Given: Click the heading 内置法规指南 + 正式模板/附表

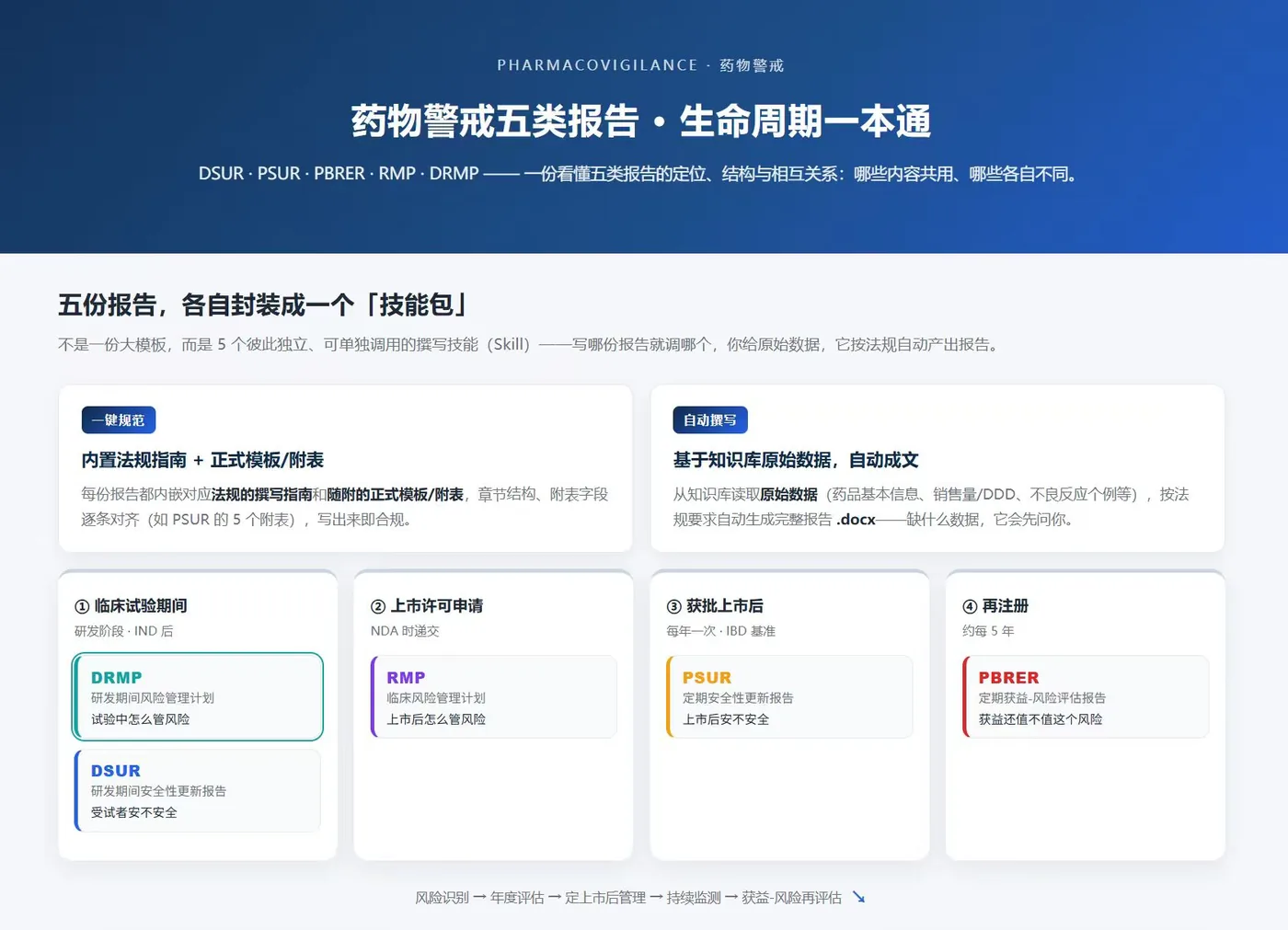Looking at the screenshot, I should [x=202, y=460].
